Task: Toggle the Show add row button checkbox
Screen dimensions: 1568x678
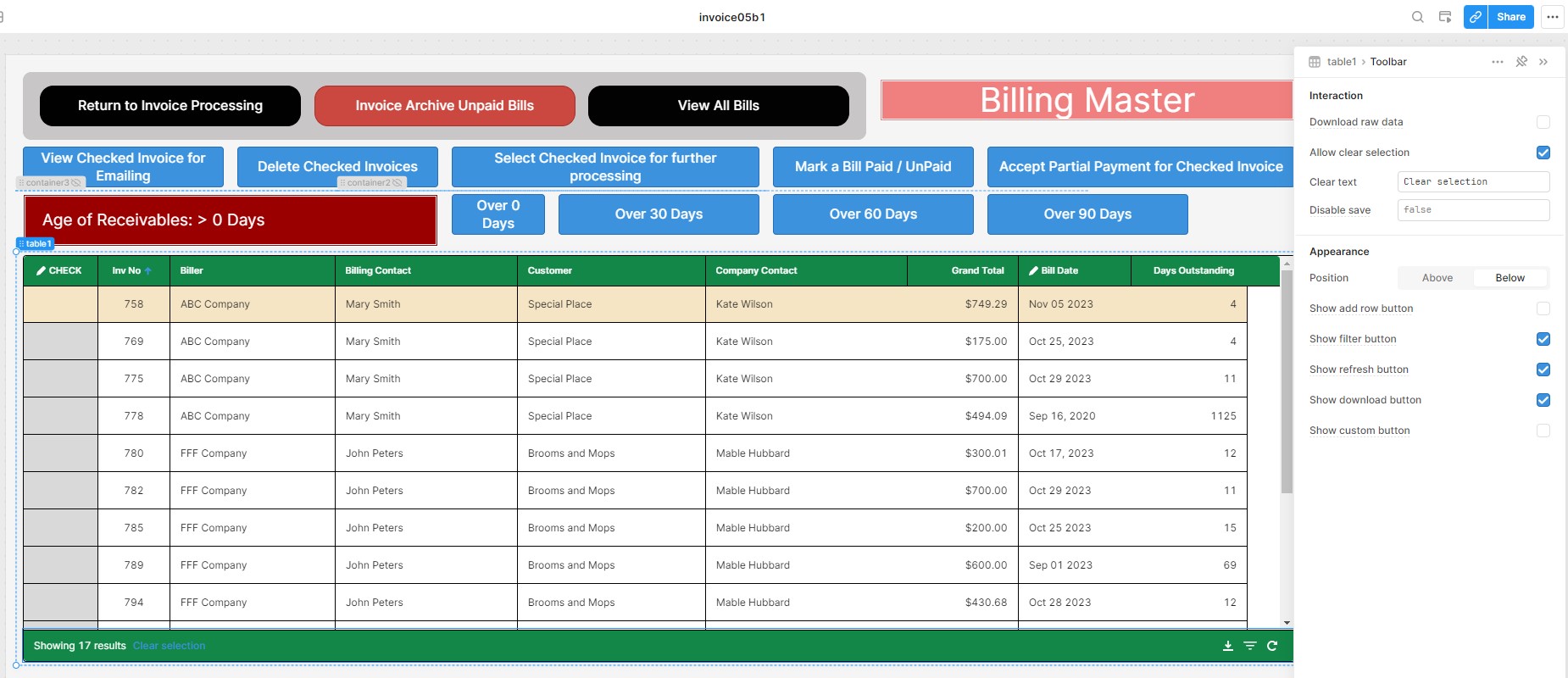Action: (1543, 308)
